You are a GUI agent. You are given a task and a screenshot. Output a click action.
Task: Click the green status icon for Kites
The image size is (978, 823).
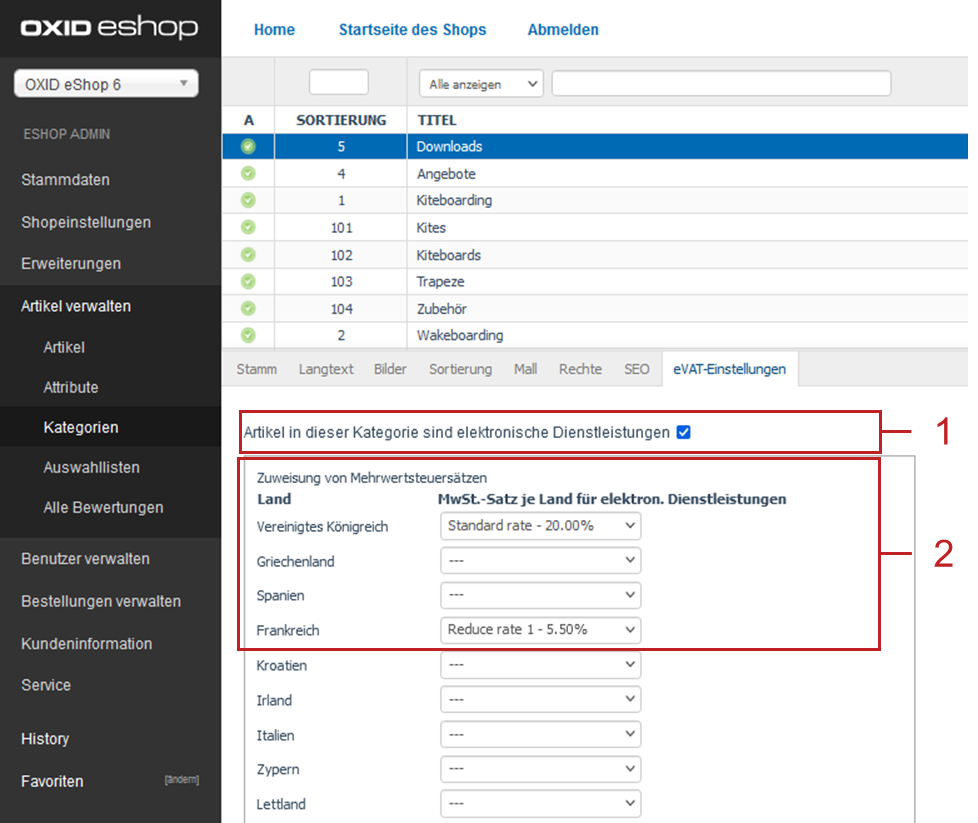click(248, 228)
